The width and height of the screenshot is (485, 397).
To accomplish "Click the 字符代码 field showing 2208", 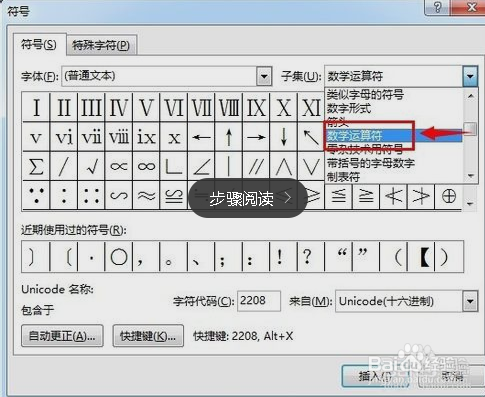I will (259, 301).
